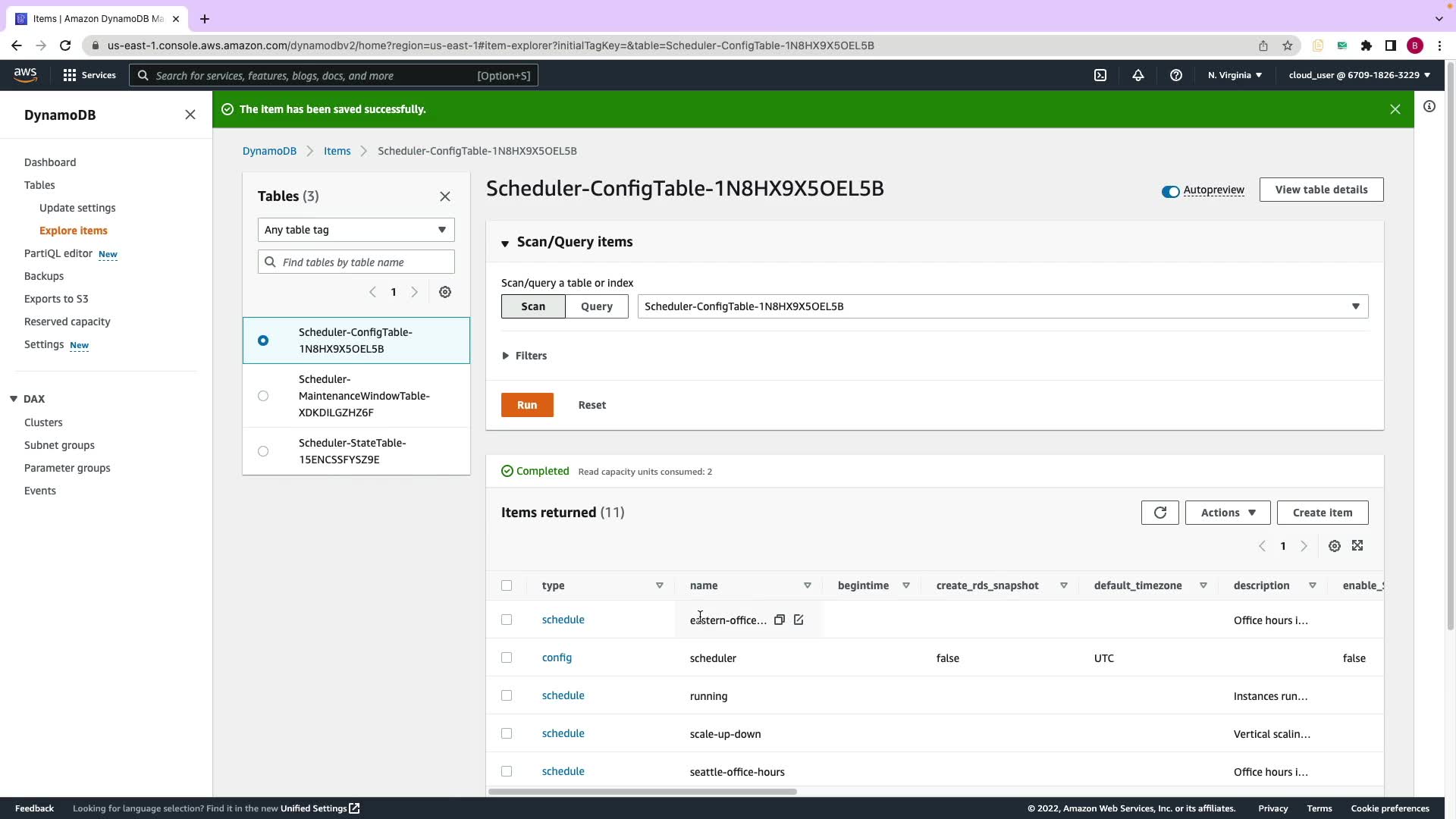Open the Any table tag dropdown

[x=356, y=230]
